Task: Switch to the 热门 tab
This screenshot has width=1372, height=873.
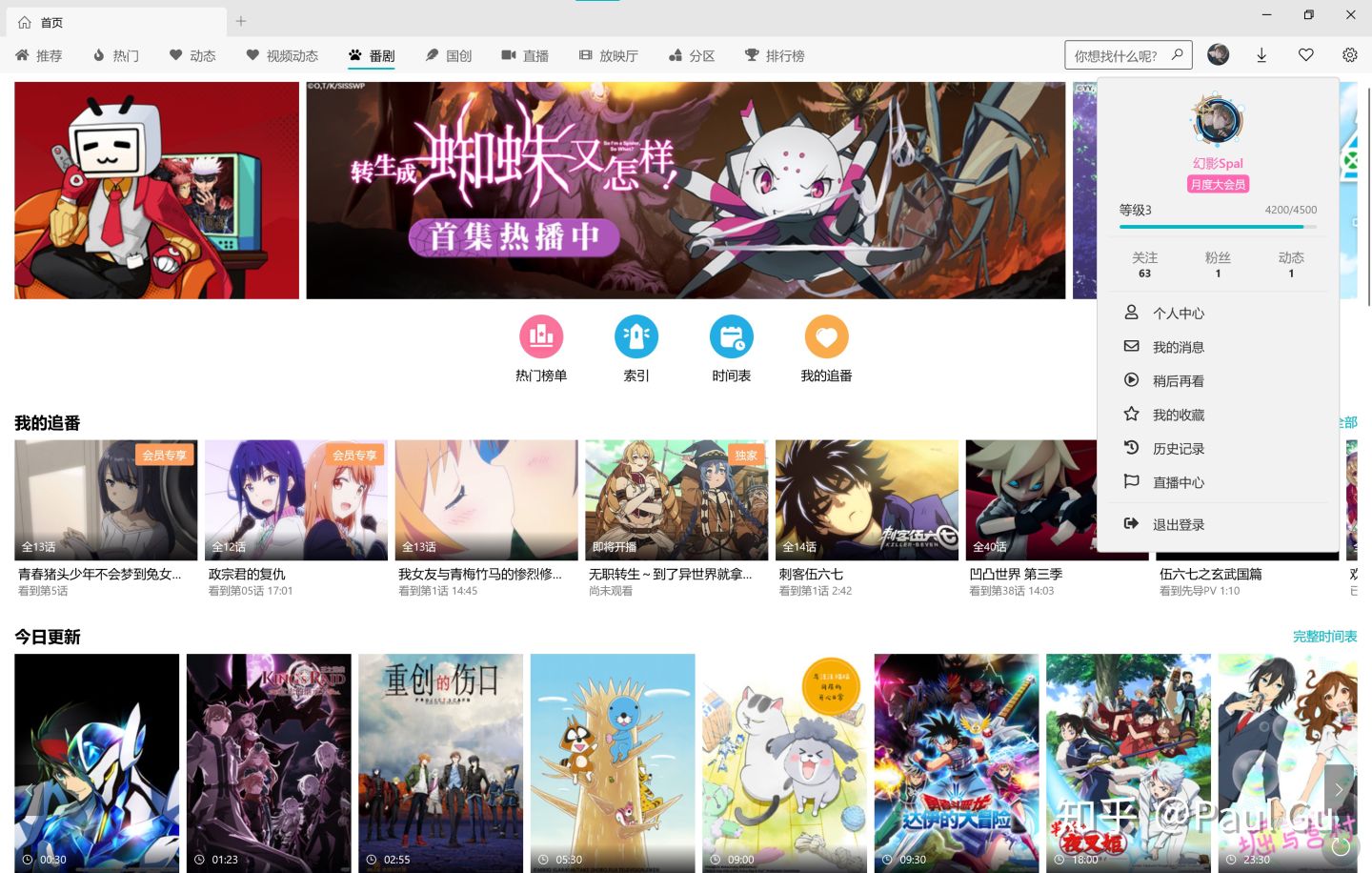Action: point(116,55)
